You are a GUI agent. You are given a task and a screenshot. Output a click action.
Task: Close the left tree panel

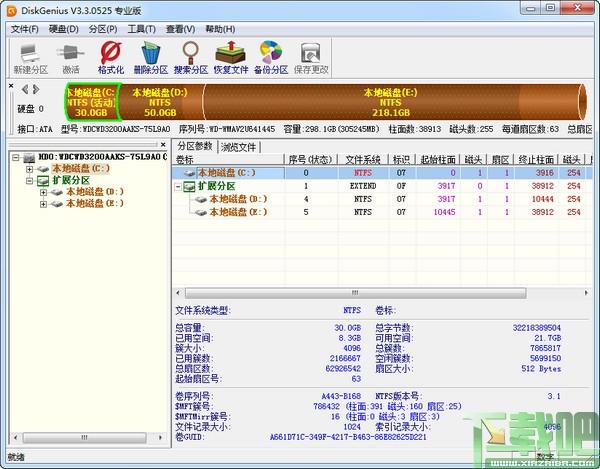[163, 145]
